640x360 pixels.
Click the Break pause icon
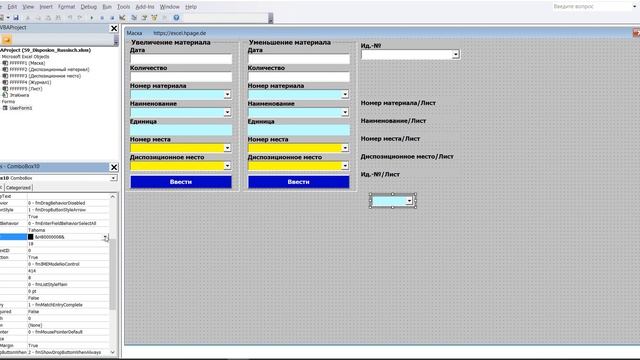(102, 18)
